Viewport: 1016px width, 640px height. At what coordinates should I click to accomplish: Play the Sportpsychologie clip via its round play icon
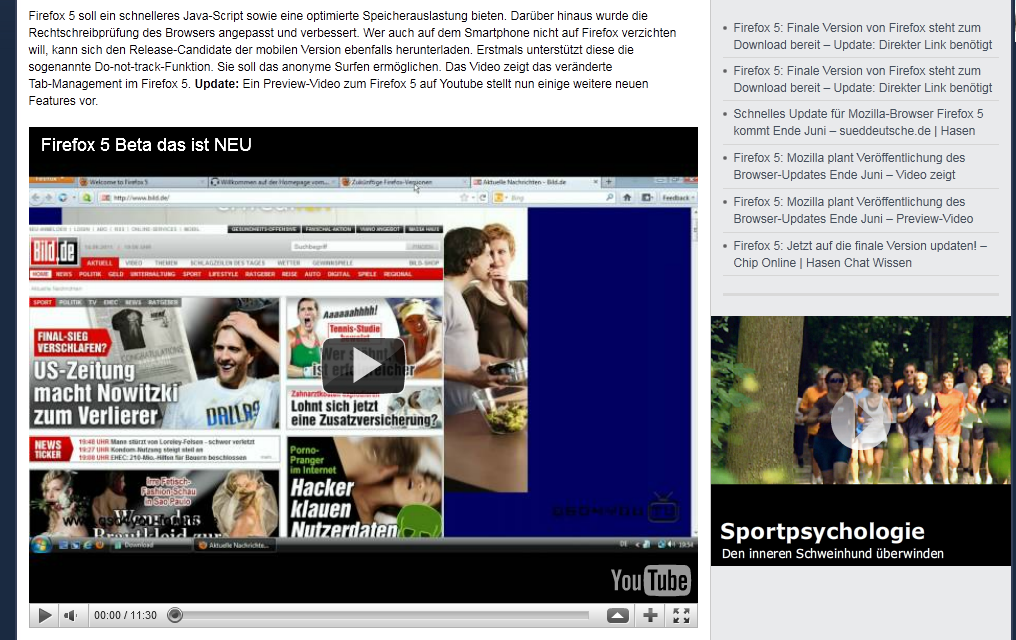pos(860,419)
